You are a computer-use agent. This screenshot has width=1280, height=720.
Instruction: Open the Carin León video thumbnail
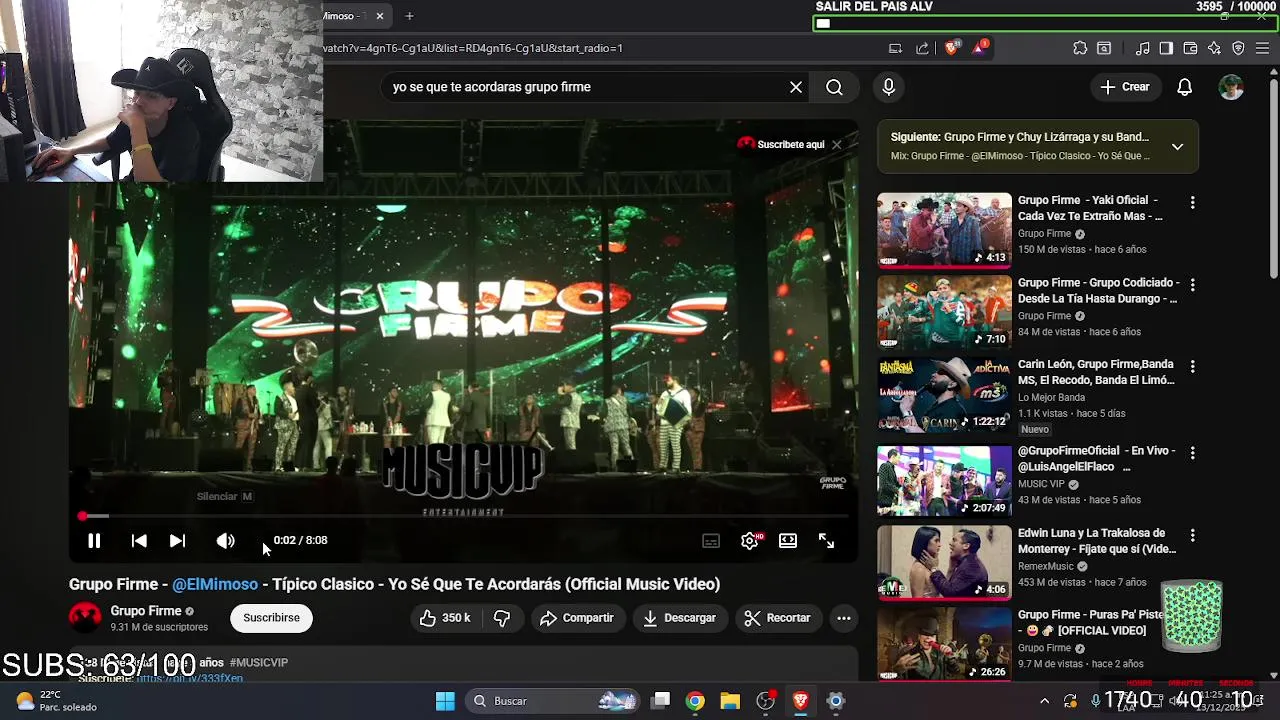[x=944, y=395]
